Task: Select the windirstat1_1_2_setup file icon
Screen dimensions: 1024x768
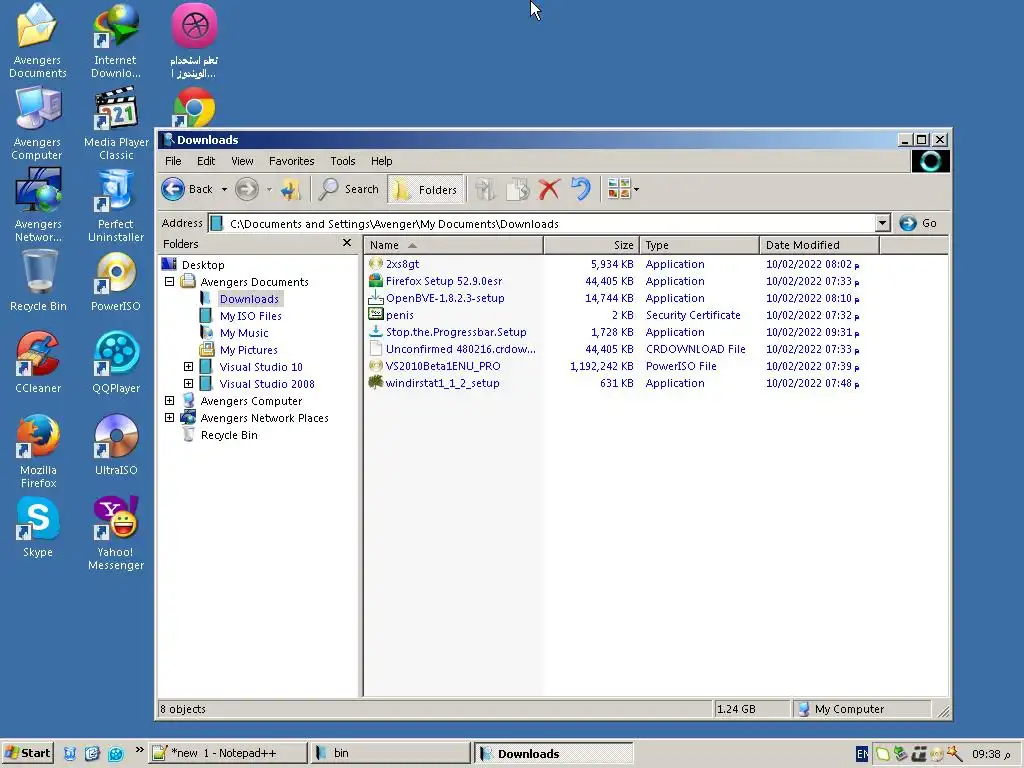Action: (x=376, y=383)
